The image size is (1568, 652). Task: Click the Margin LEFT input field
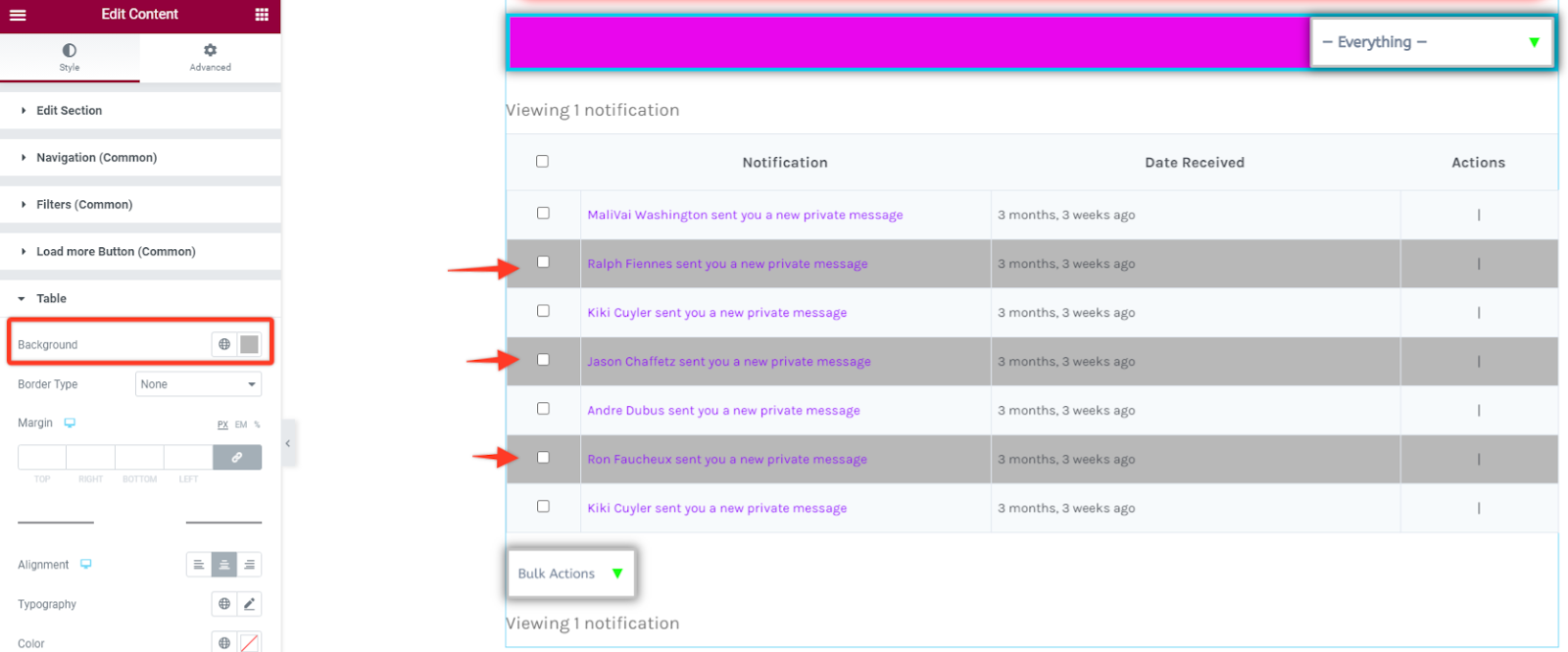point(188,457)
